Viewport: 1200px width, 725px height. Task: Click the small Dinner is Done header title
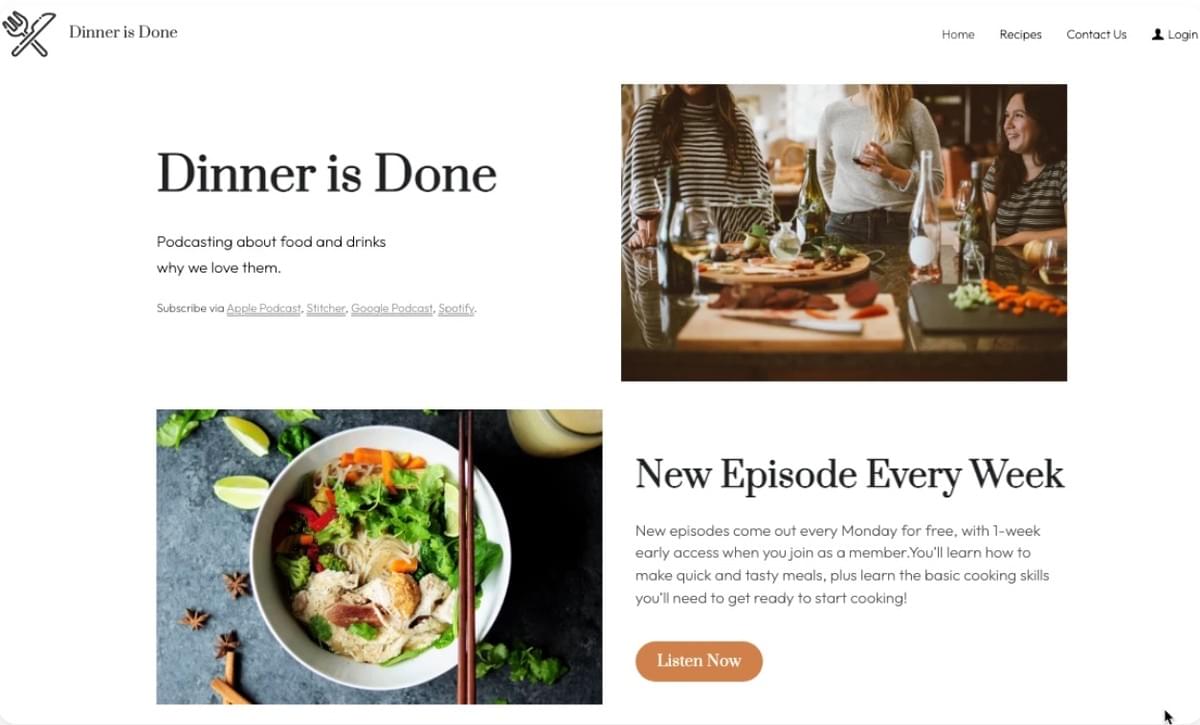pos(123,32)
